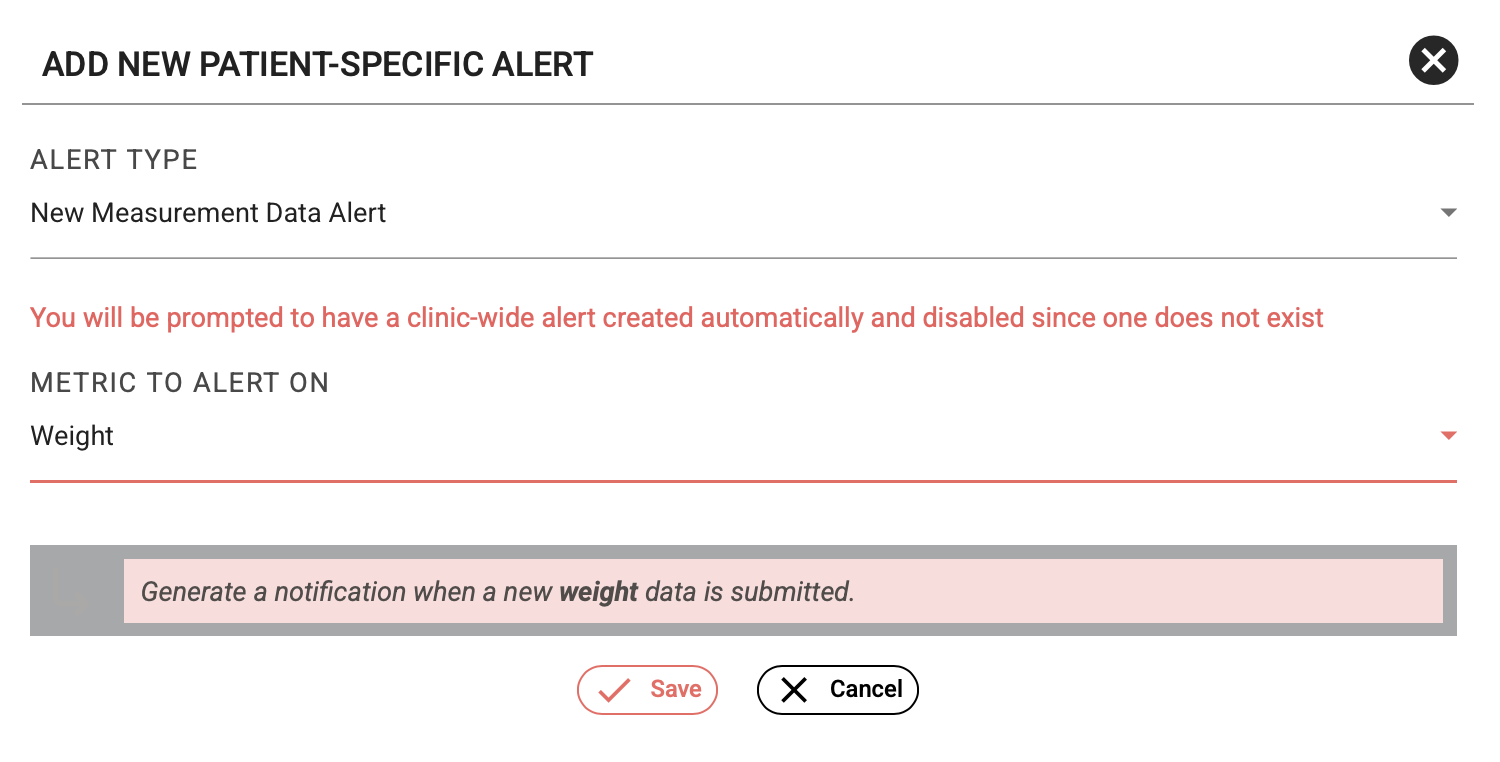This screenshot has width=1500, height=762.
Task: Click the bold word weight in description
Action: pyautogui.click(x=598, y=591)
